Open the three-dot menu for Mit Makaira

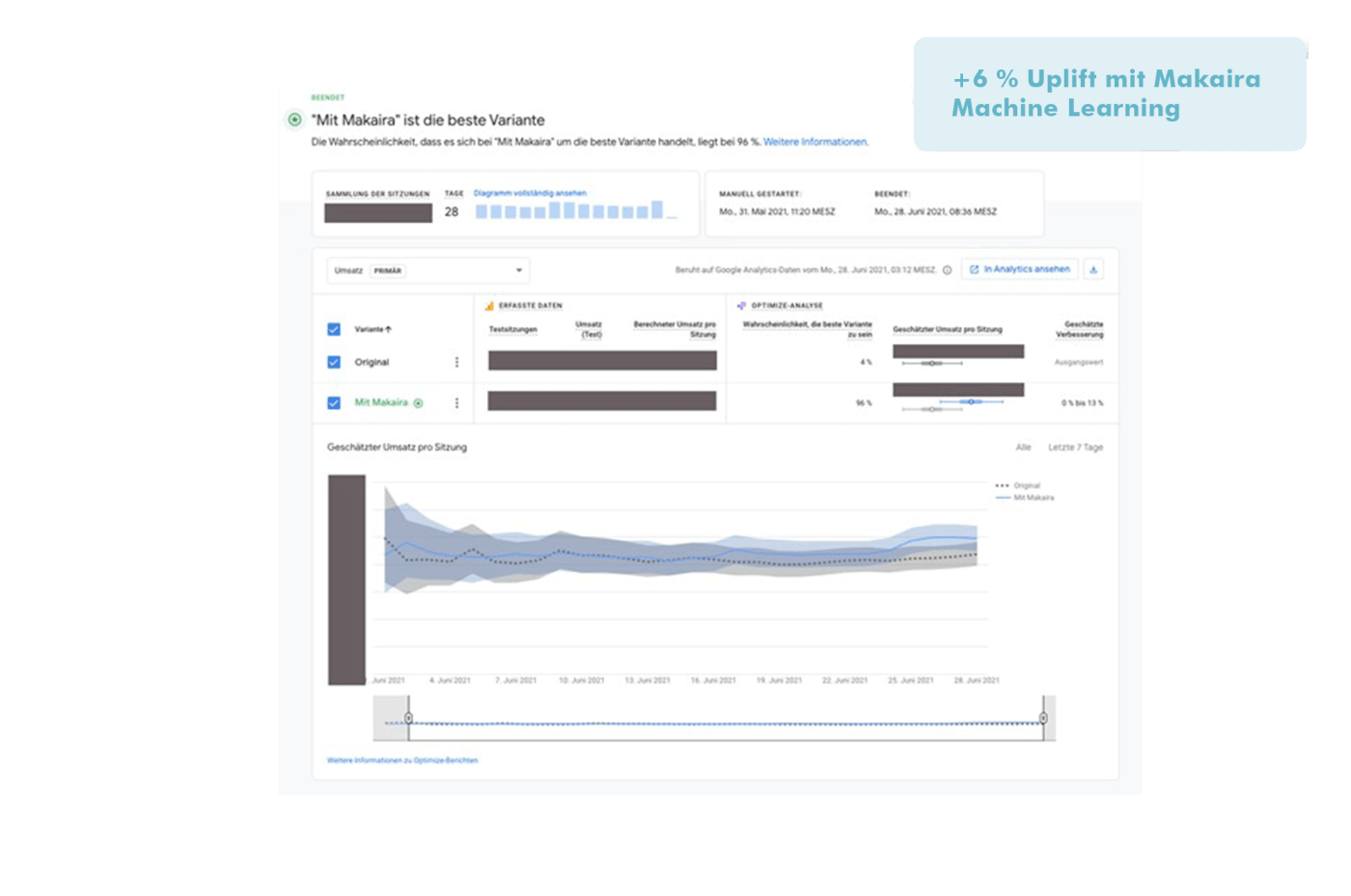[x=456, y=403]
